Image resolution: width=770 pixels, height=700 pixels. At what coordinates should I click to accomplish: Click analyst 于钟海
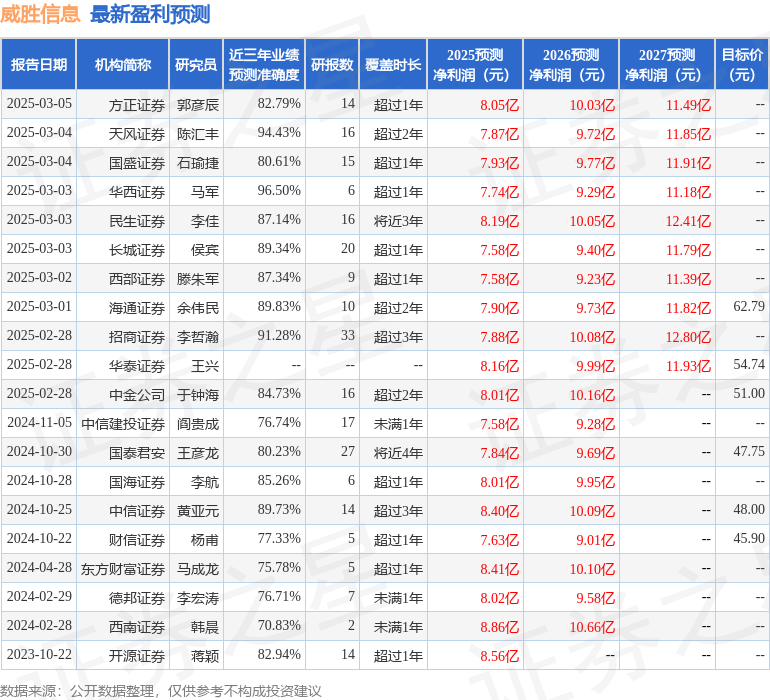click(x=198, y=395)
